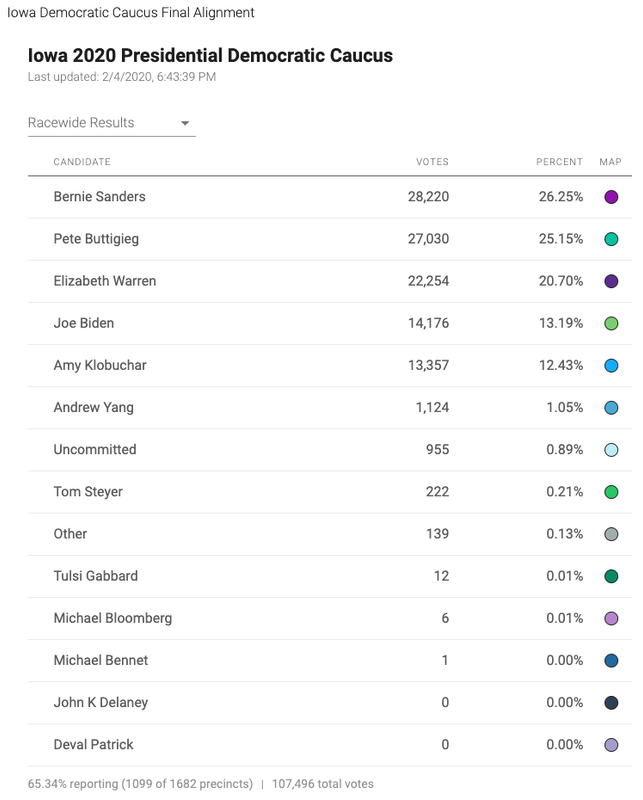Click Michael Bloomberg's lavender map dot

tap(611, 618)
